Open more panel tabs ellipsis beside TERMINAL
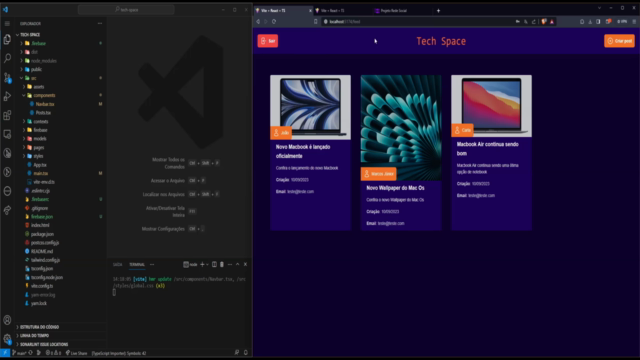This screenshot has height=360, width=640. point(152,264)
